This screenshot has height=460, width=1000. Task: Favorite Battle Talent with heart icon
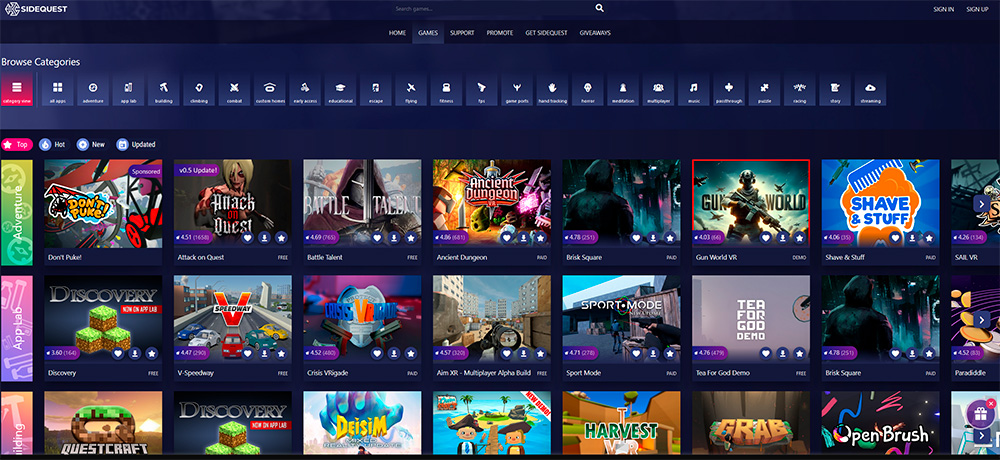click(378, 238)
